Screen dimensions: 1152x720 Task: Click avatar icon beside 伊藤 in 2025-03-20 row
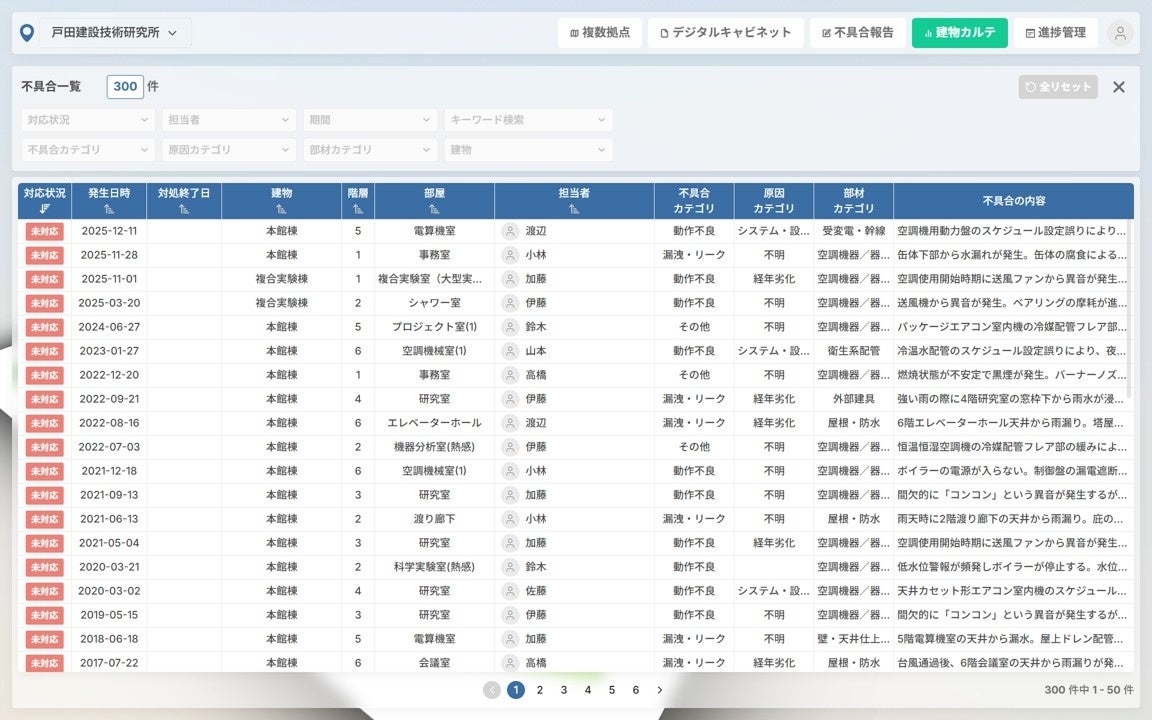(x=510, y=303)
